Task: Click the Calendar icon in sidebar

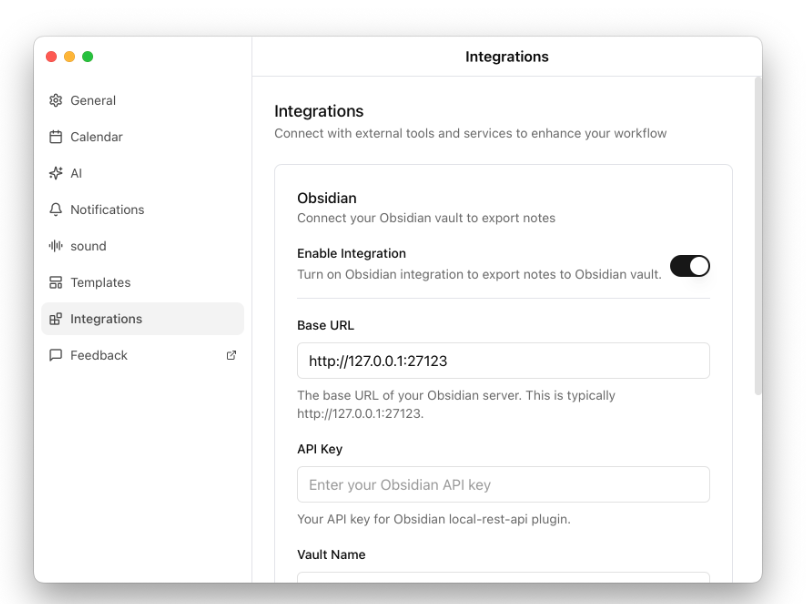Action: click(x=55, y=137)
